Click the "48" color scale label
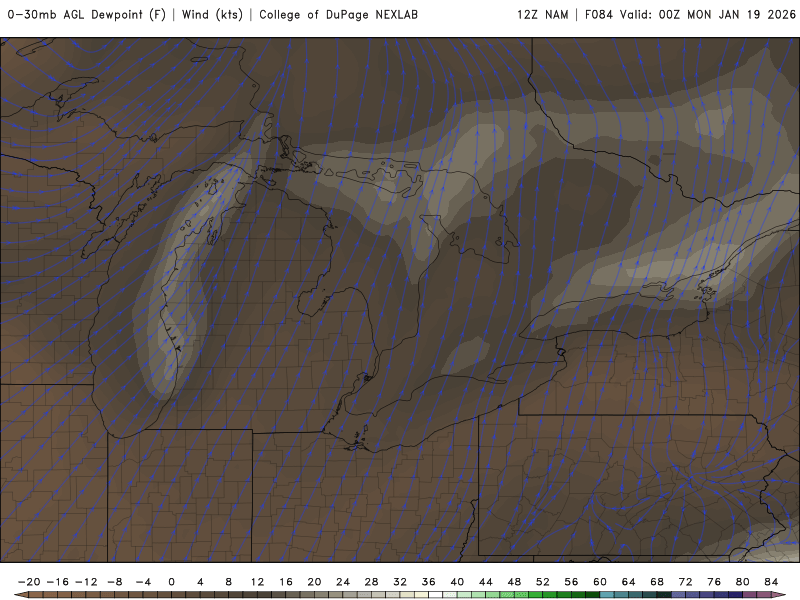 [514, 582]
